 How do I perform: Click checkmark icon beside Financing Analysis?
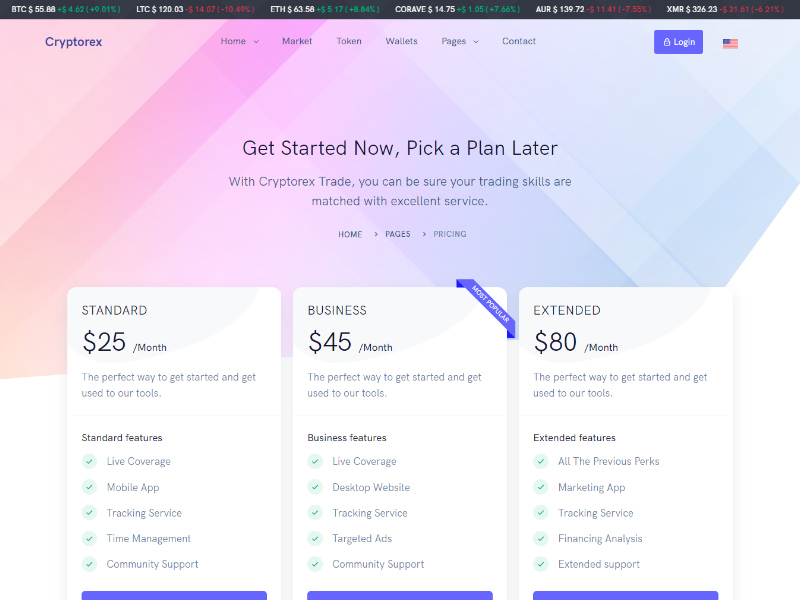(x=541, y=538)
